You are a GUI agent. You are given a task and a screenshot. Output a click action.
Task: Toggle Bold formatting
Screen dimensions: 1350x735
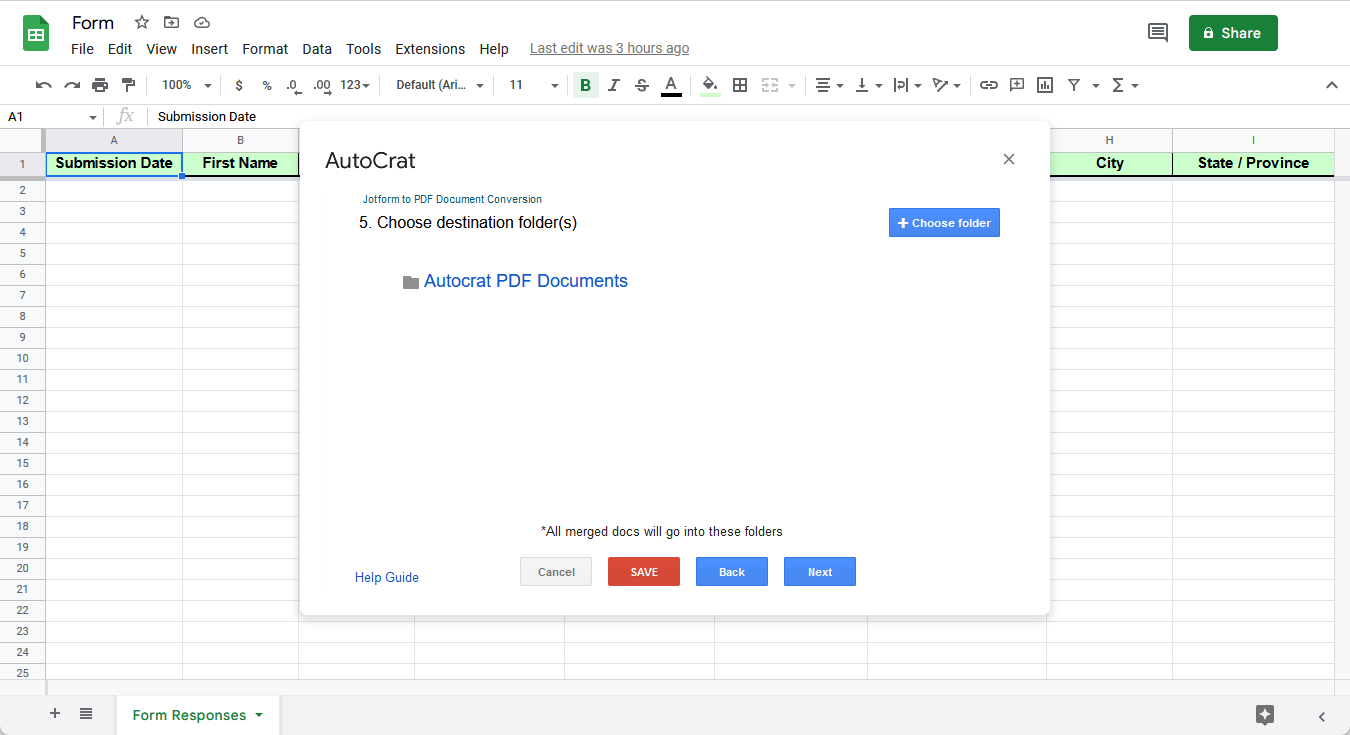pos(585,85)
